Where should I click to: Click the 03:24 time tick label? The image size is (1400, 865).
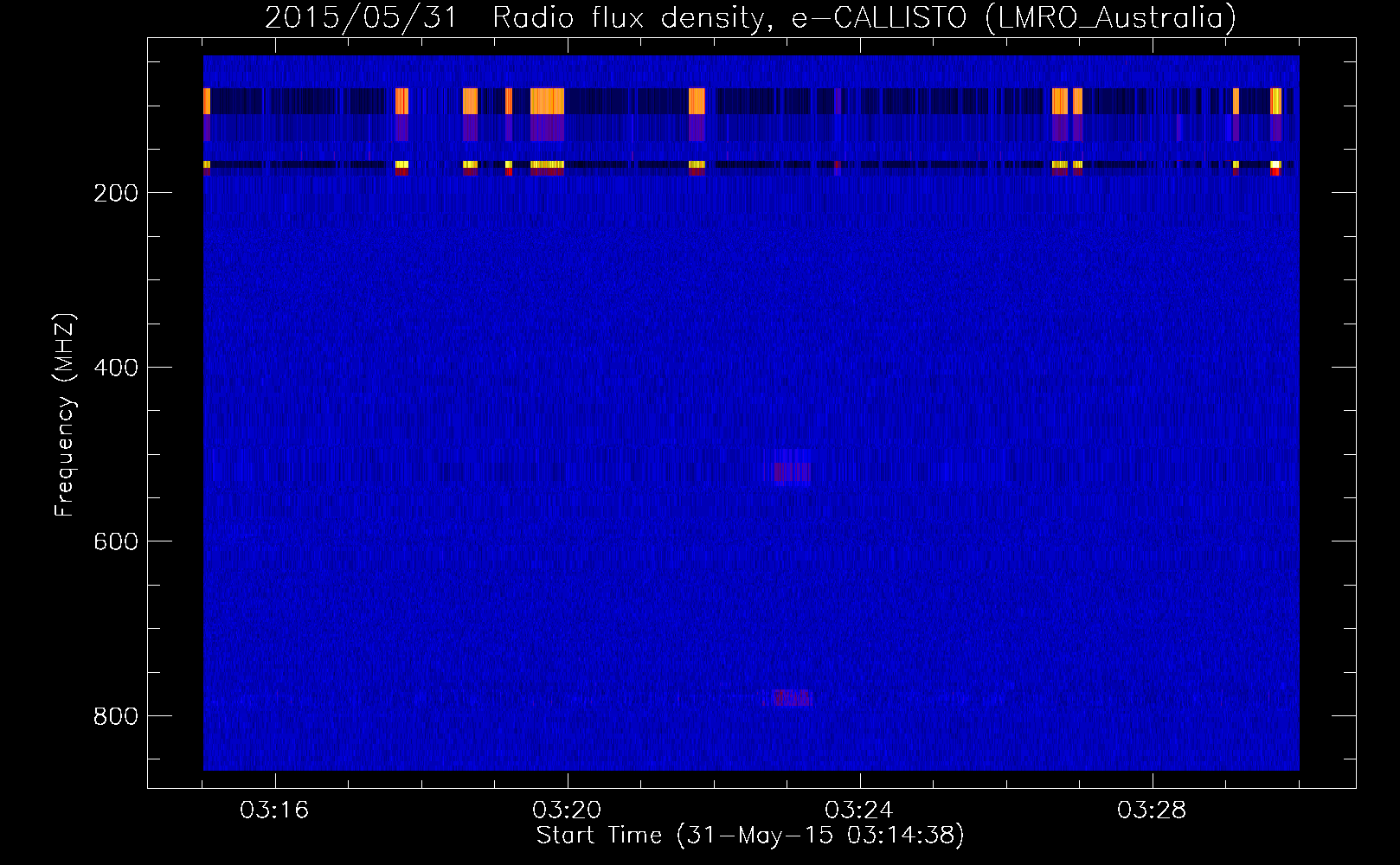859,811
